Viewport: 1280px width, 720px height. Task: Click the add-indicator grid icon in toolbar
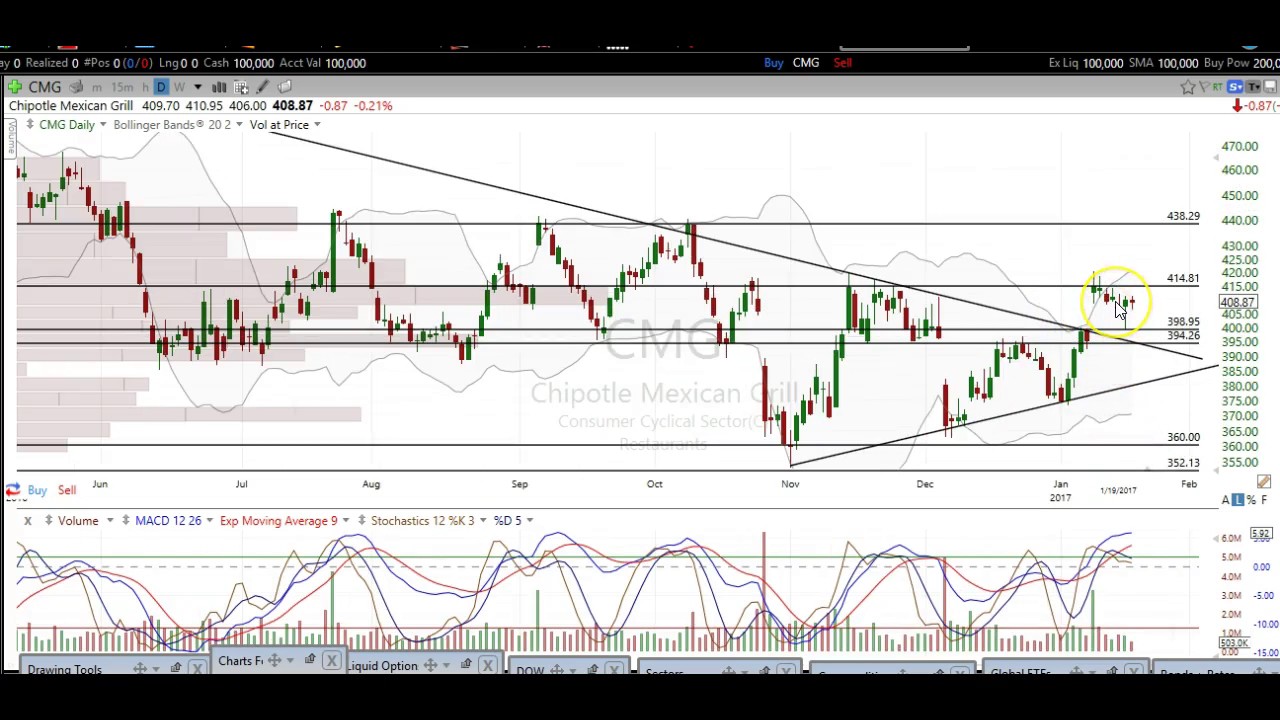[x=241, y=87]
